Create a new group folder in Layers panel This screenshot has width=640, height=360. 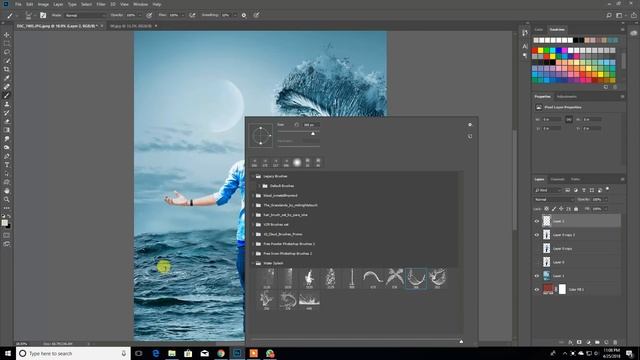pyautogui.click(x=597, y=342)
